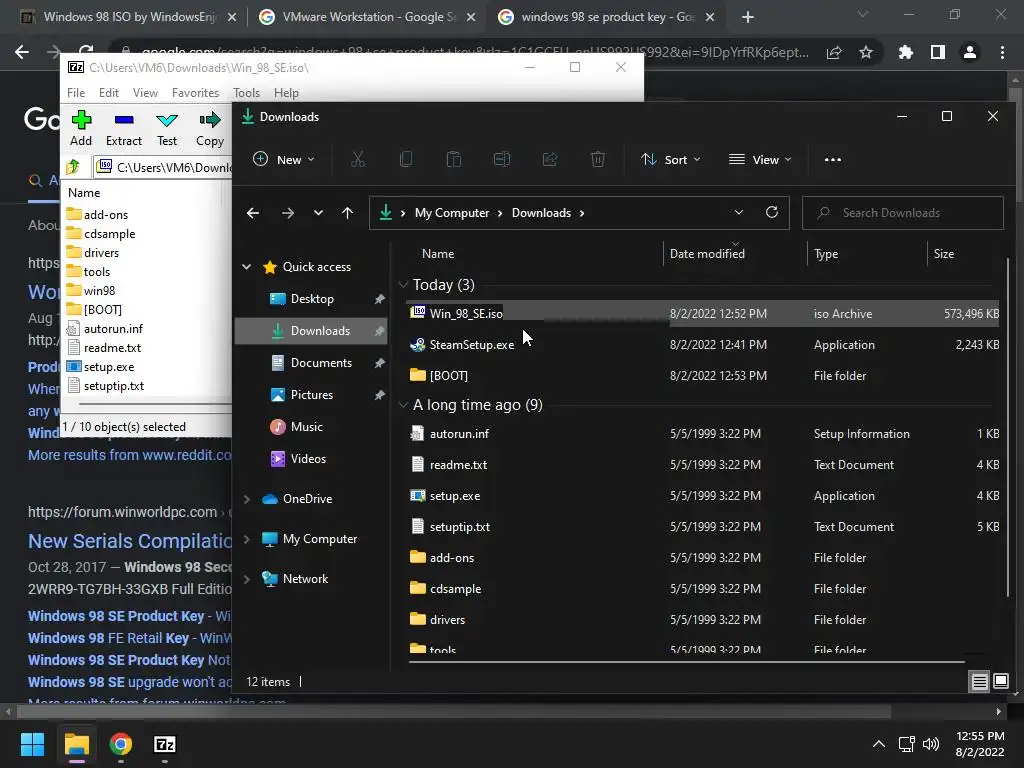Click the 7-Zip Add button
The height and width of the screenshot is (768, 1024).
pyautogui.click(x=81, y=129)
